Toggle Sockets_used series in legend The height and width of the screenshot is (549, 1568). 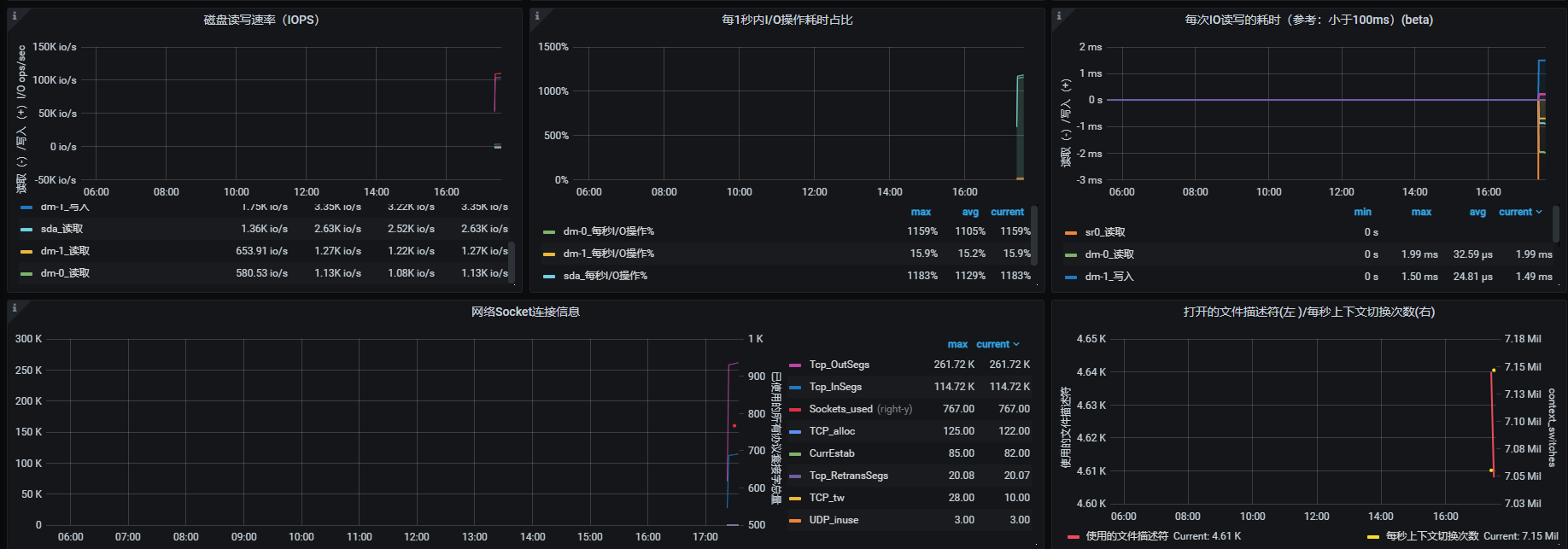point(840,409)
